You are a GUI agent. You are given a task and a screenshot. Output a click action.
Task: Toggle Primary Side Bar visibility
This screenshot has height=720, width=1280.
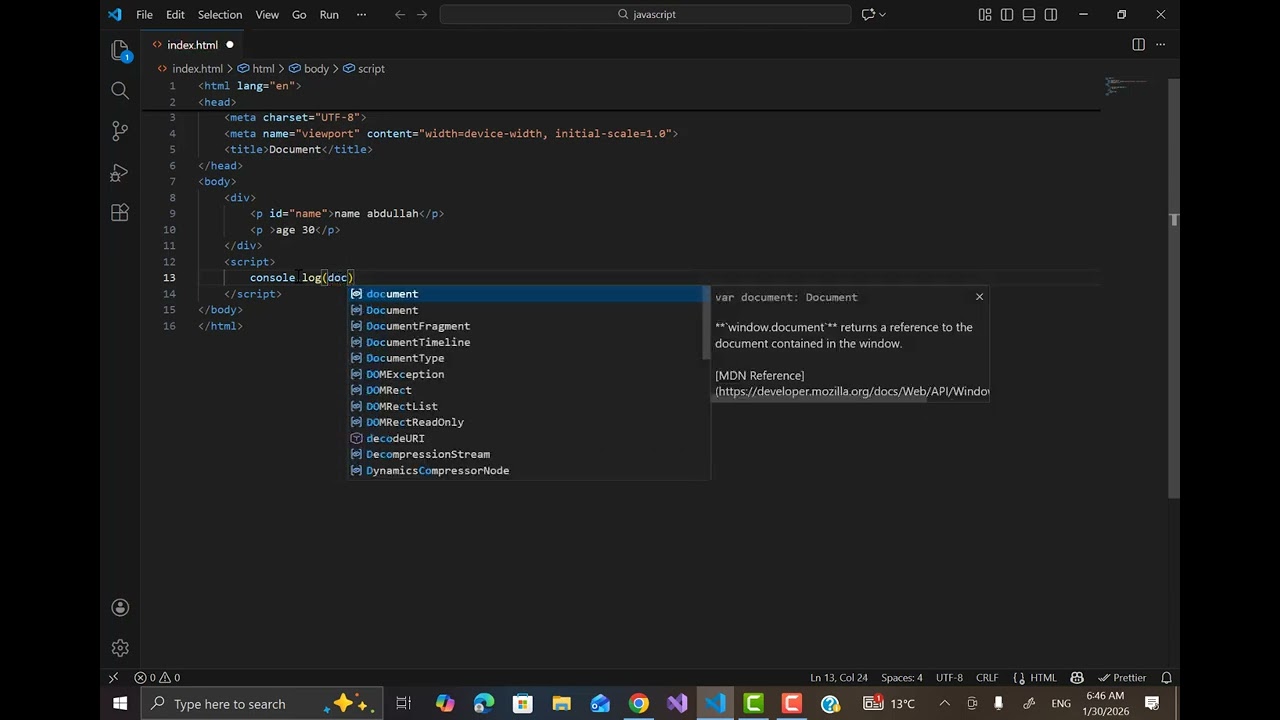tap(1007, 14)
